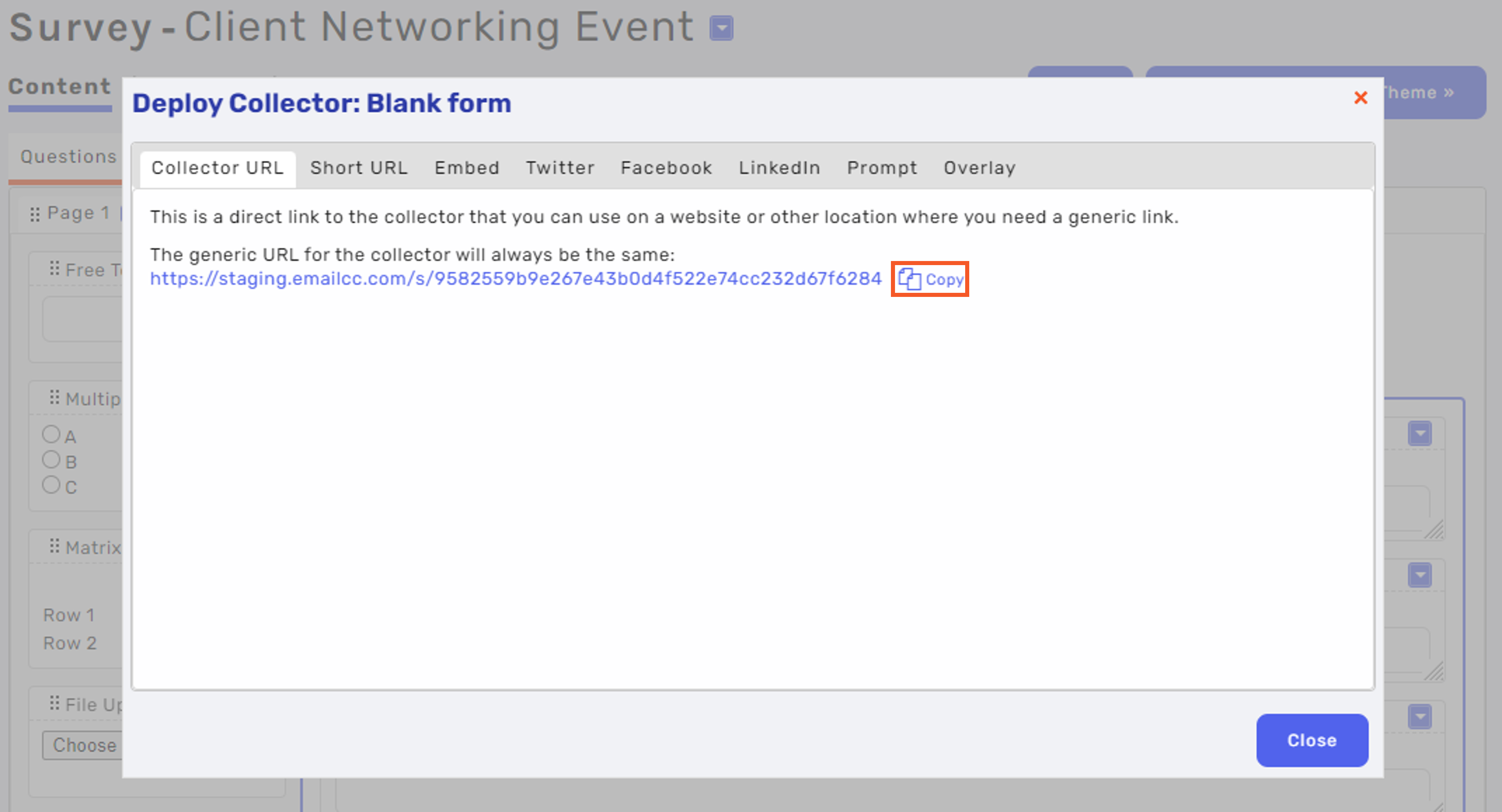Open survey title dropdown arrow

click(721, 28)
